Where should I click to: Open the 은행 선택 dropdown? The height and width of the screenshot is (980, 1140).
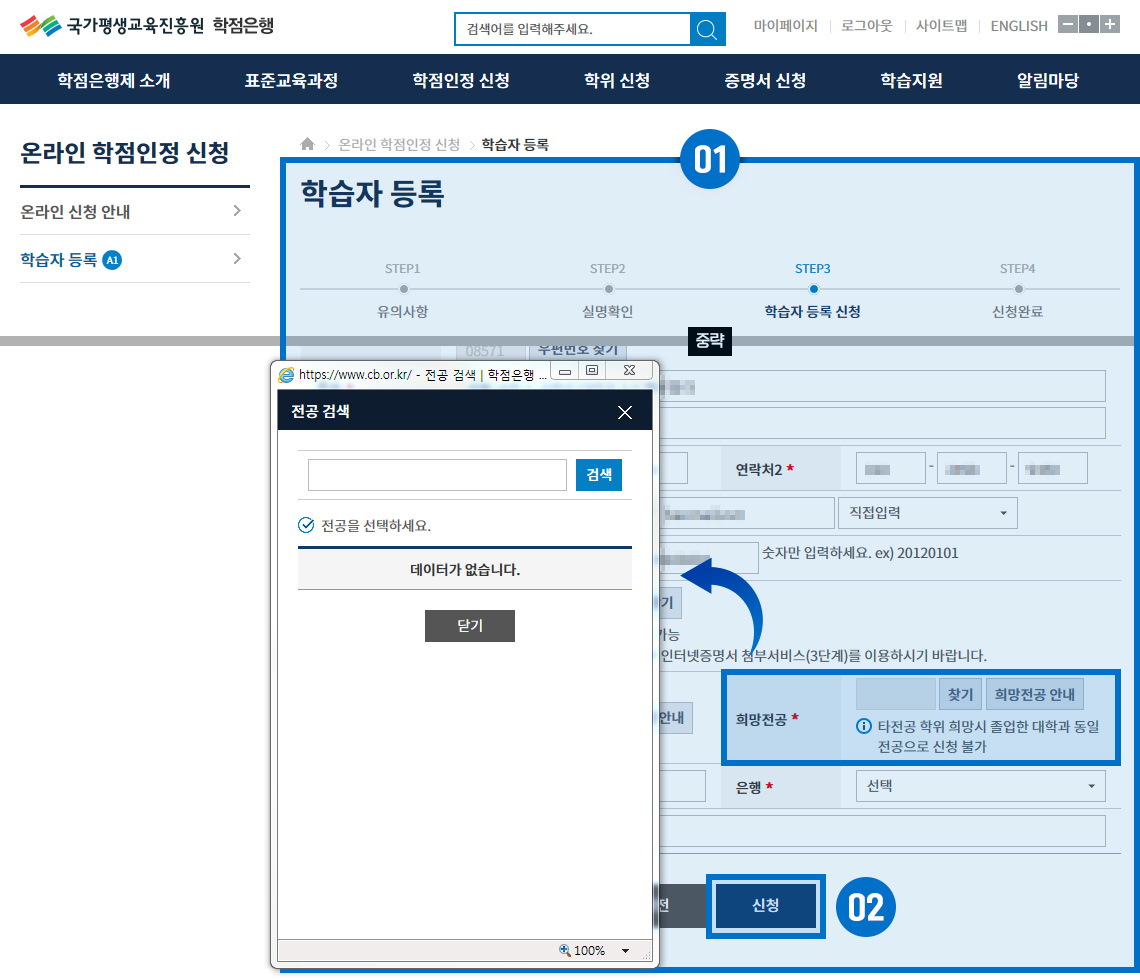click(x=980, y=786)
